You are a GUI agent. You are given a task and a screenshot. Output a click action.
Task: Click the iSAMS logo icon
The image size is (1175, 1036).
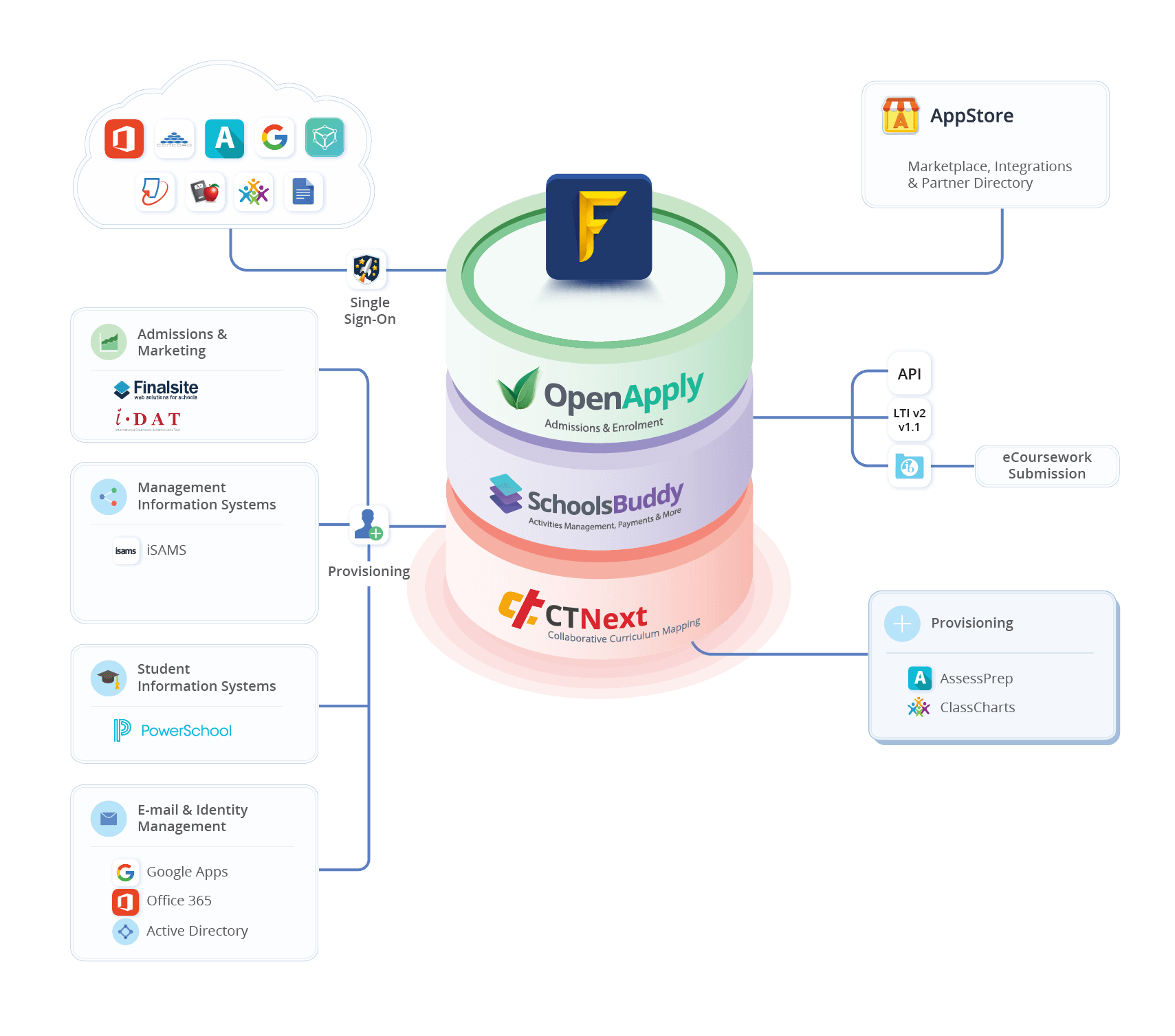[x=126, y=551]
